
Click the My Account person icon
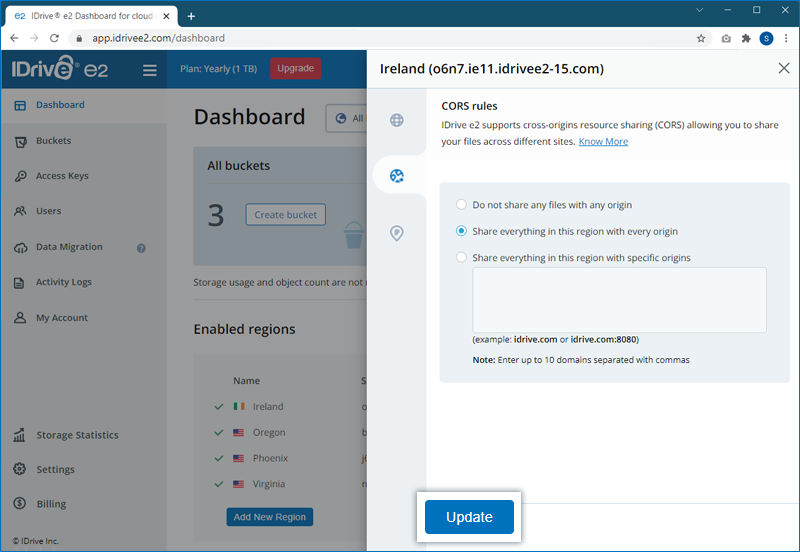click(x=20, y=318)
